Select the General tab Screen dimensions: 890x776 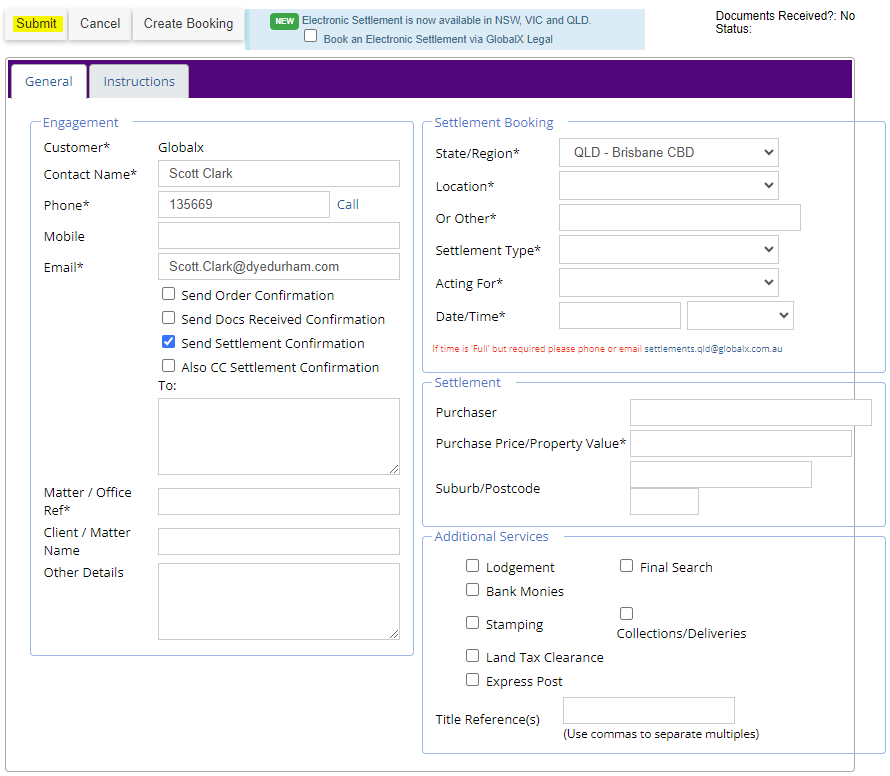(49, 82)
